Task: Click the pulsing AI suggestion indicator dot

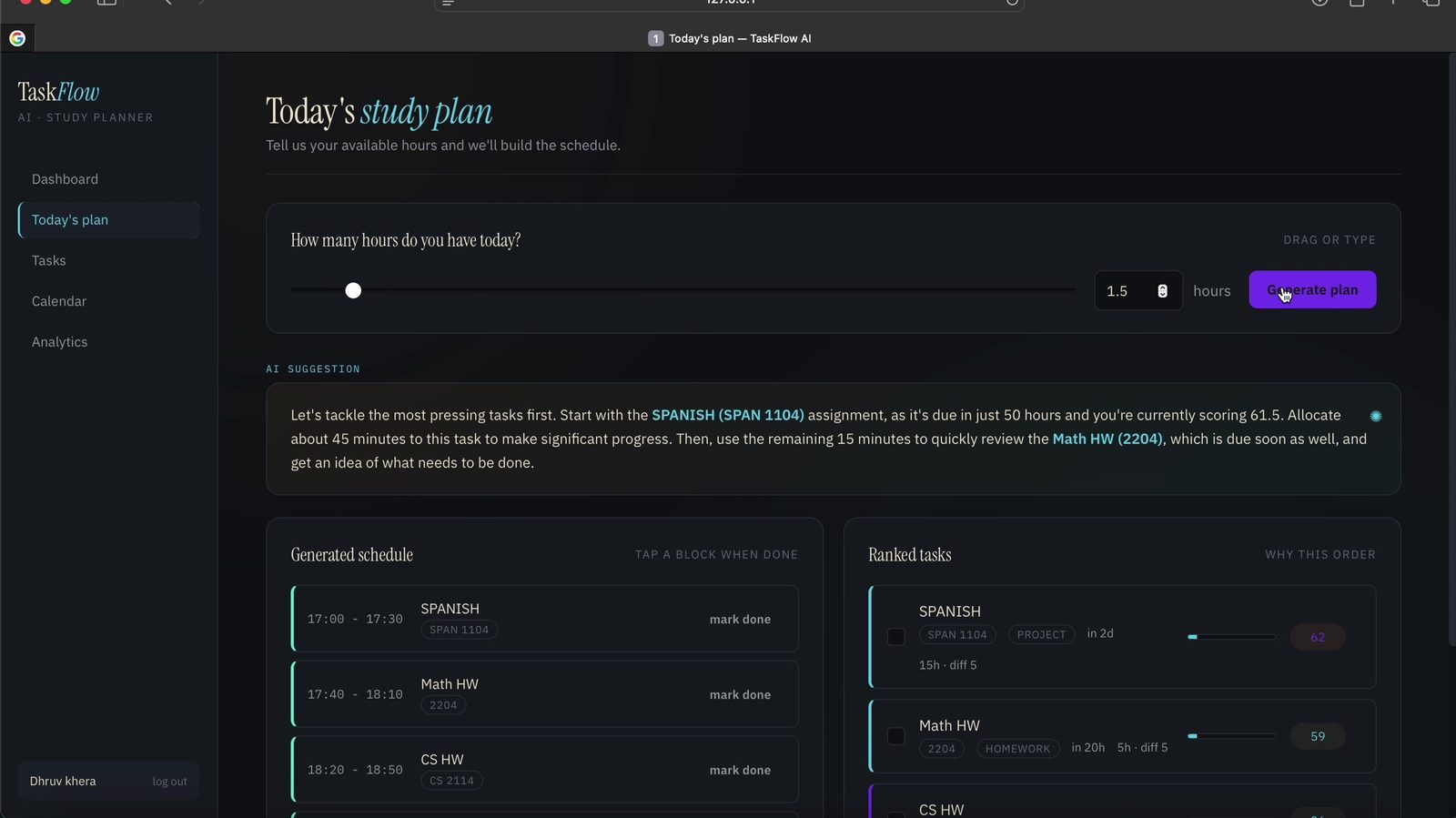Action: point(1376,416)
